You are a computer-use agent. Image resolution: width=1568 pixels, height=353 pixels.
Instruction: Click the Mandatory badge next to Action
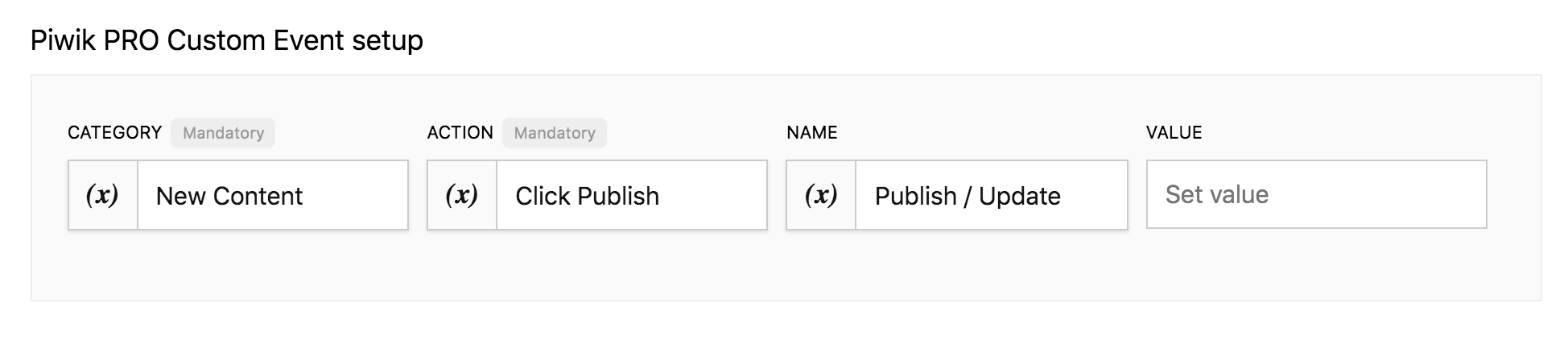555,133
